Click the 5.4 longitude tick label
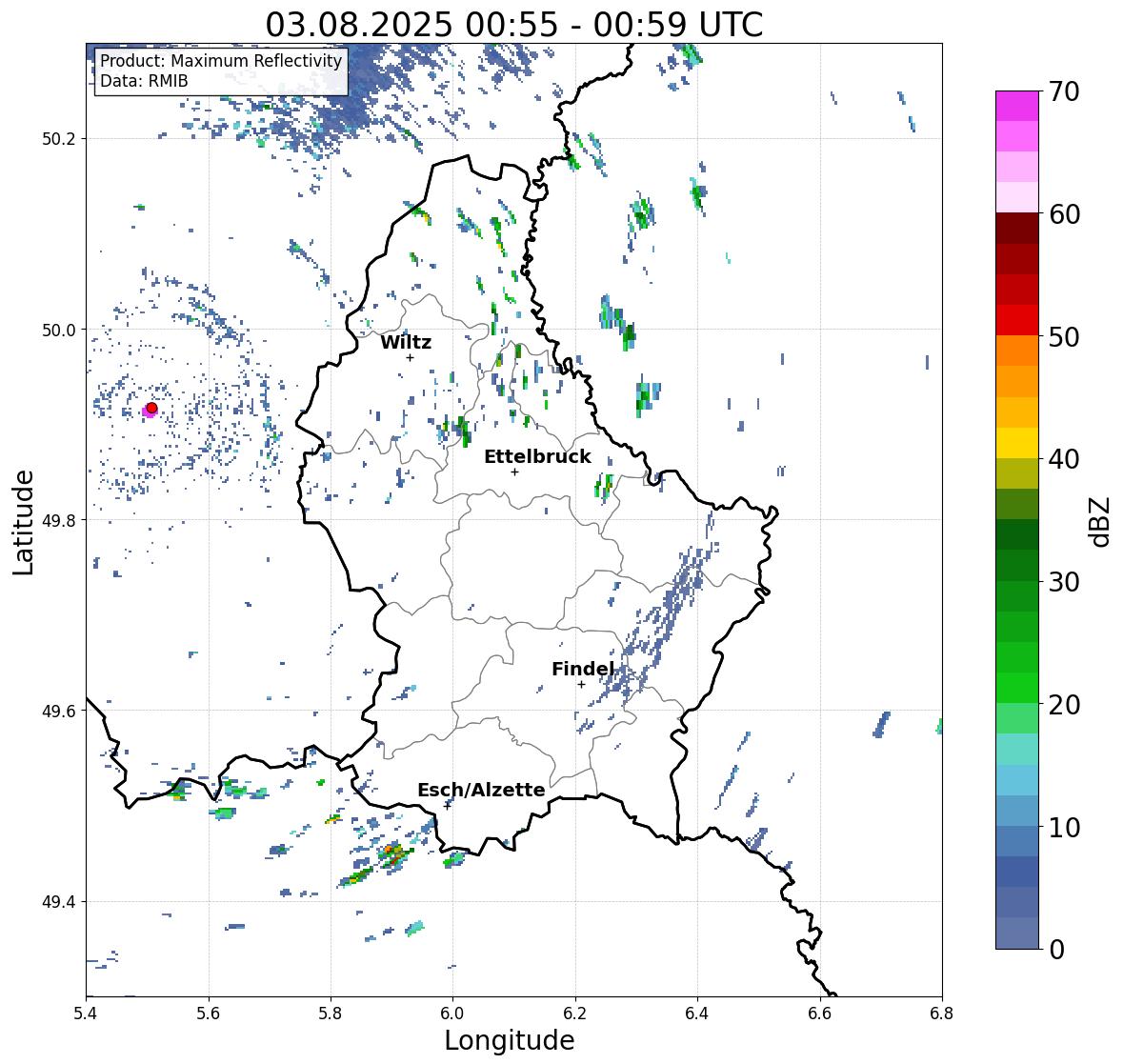 87,1014
